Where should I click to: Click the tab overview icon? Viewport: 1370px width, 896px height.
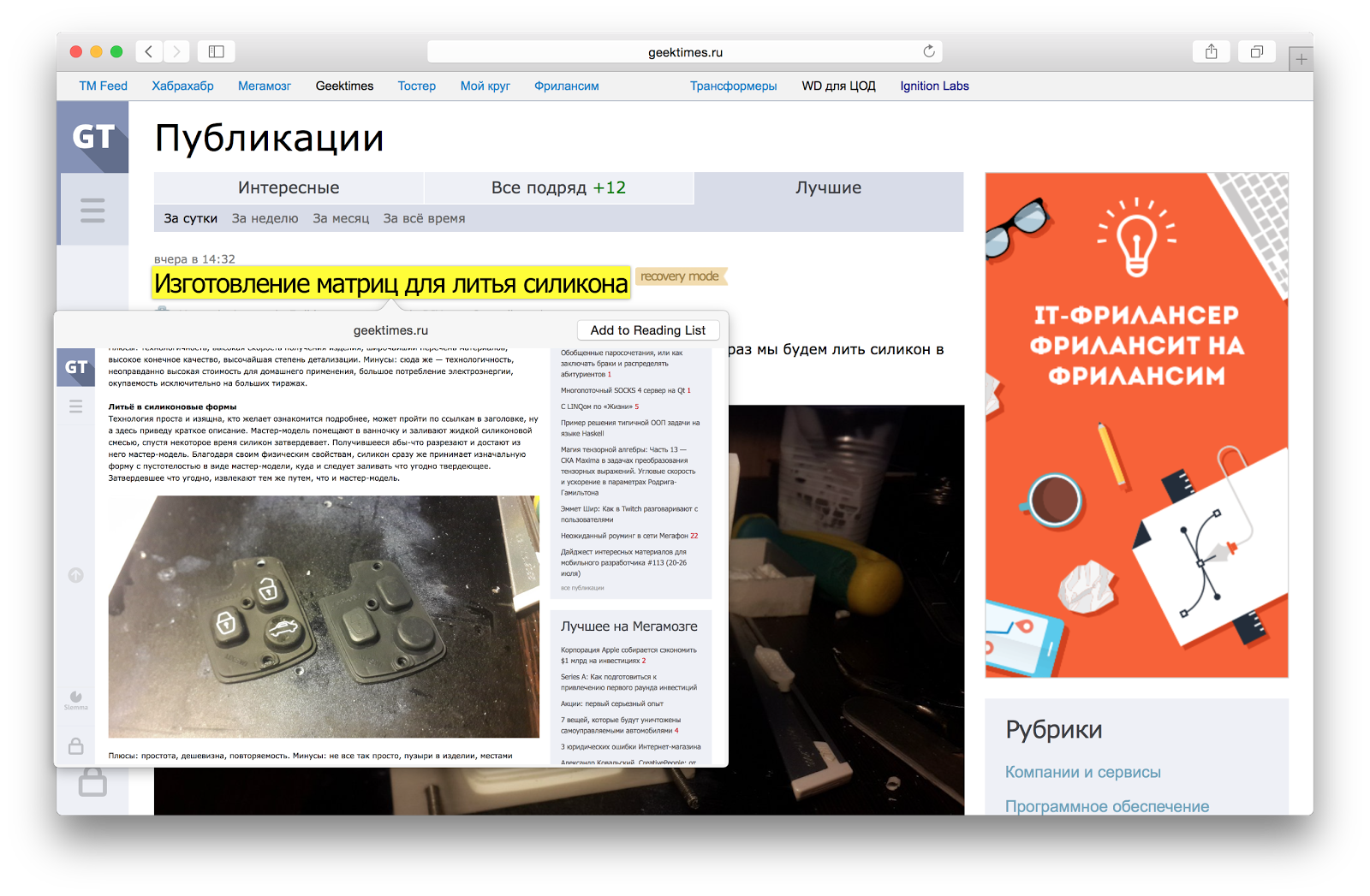tap(1256, 50)
